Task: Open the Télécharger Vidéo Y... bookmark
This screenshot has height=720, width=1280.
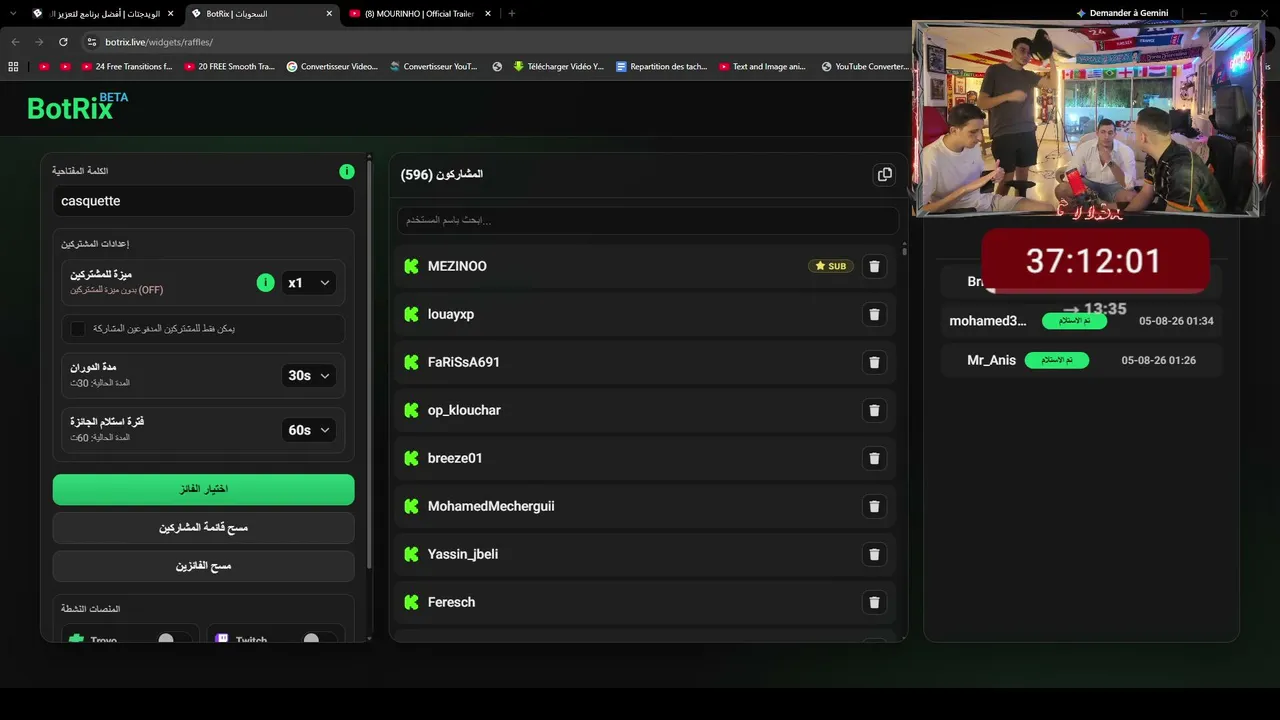Action: click(559, 67)
